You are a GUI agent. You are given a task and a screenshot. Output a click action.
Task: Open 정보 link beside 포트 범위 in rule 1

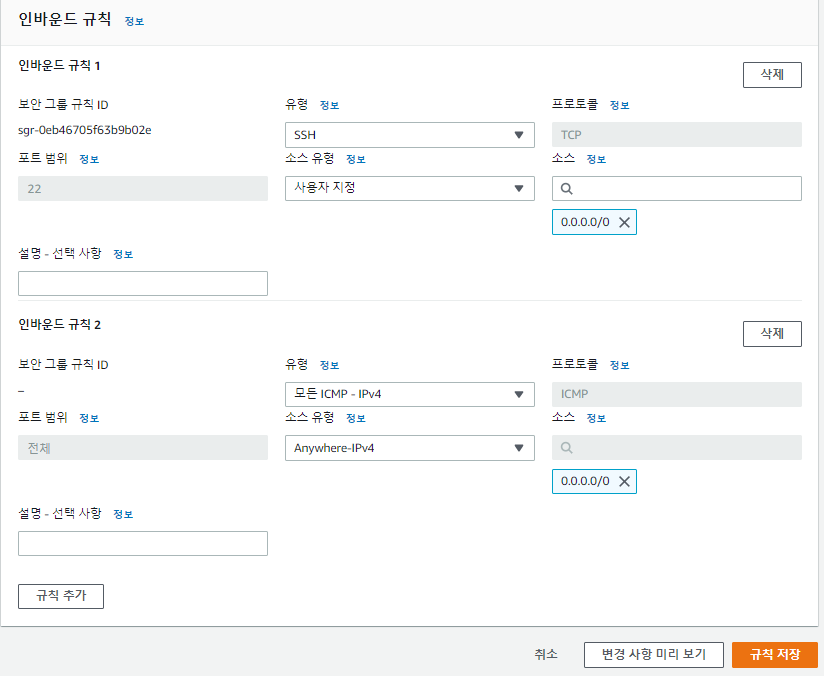pos(89,159)
